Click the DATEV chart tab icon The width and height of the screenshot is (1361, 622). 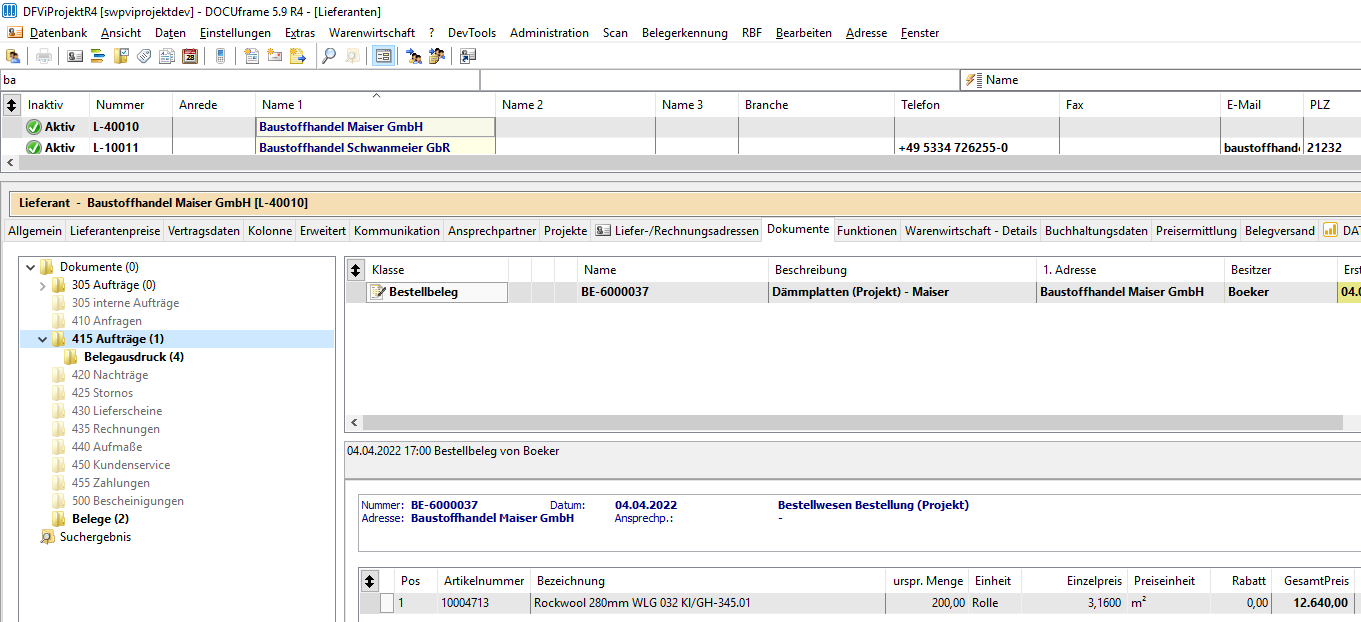pyautogui.click(x=1330, y=230)
